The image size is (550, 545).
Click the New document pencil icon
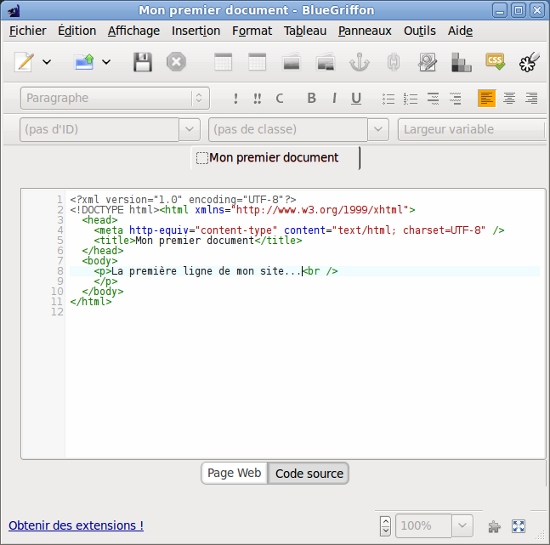click(x=24, y=62)
